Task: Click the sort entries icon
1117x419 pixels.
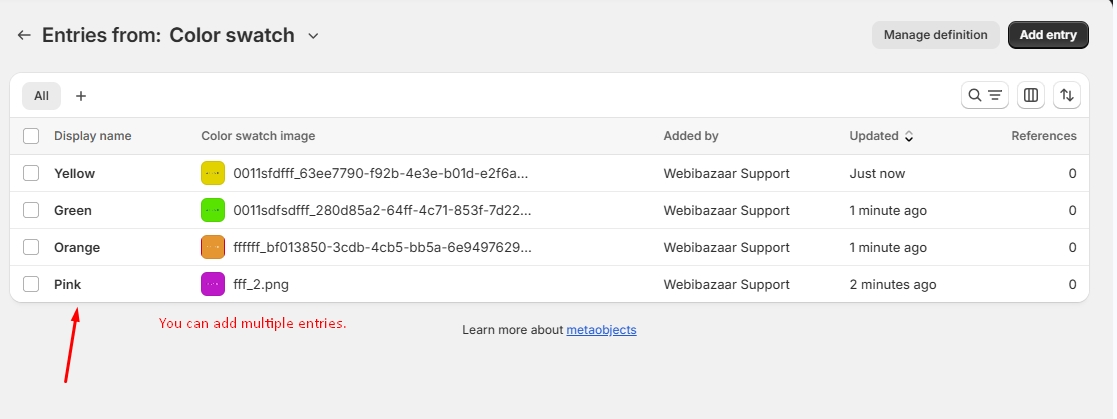Action: (x=1067, y=96)
